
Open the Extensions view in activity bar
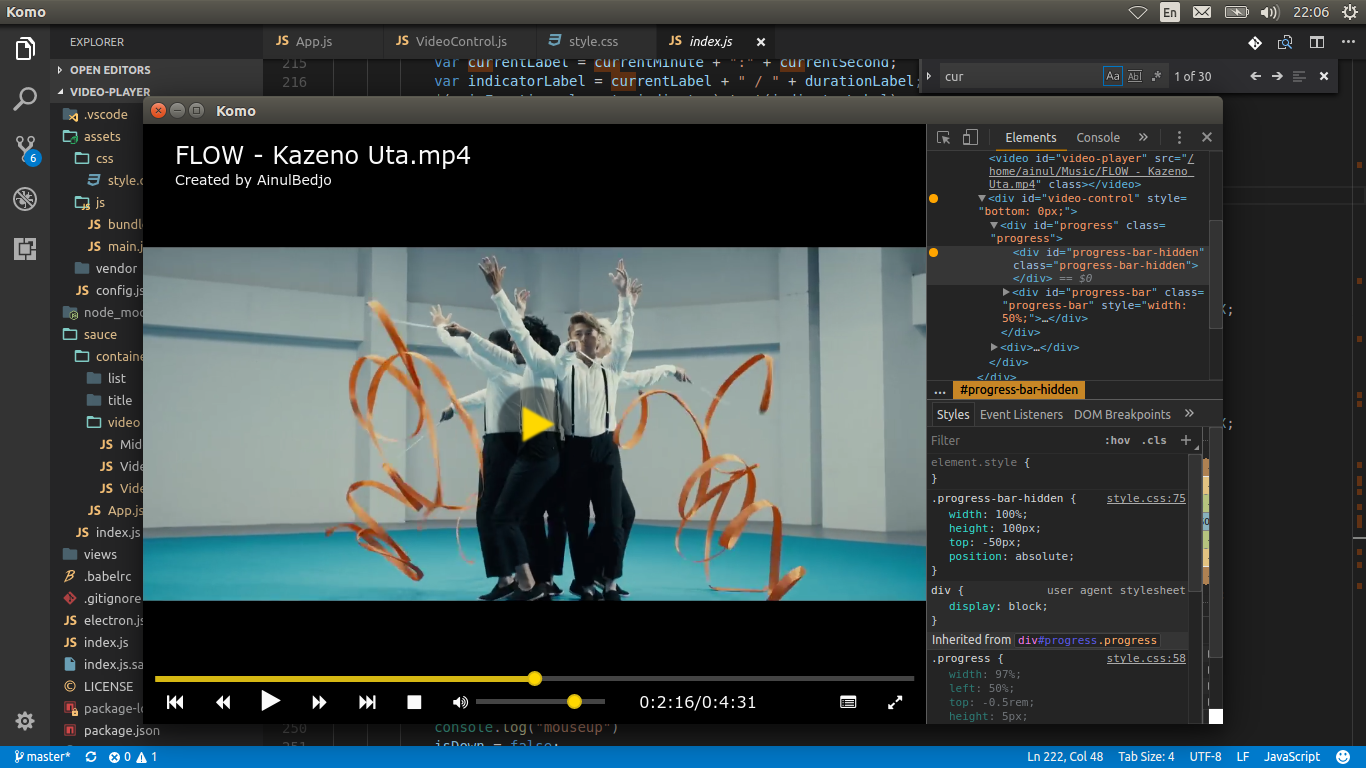pos(25,249)
